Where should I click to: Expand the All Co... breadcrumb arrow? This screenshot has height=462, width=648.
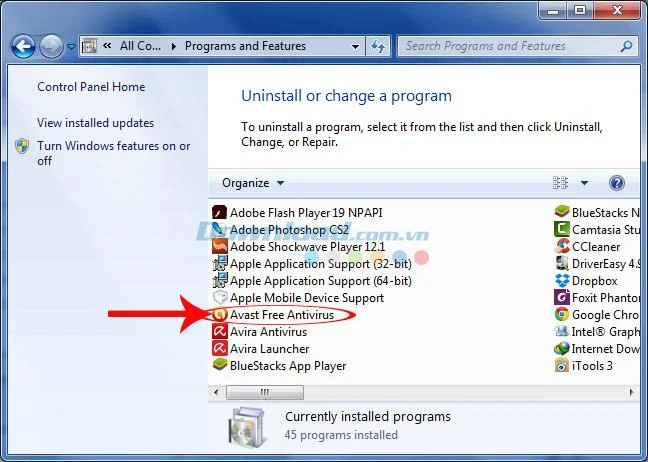(x=174, y=46)
